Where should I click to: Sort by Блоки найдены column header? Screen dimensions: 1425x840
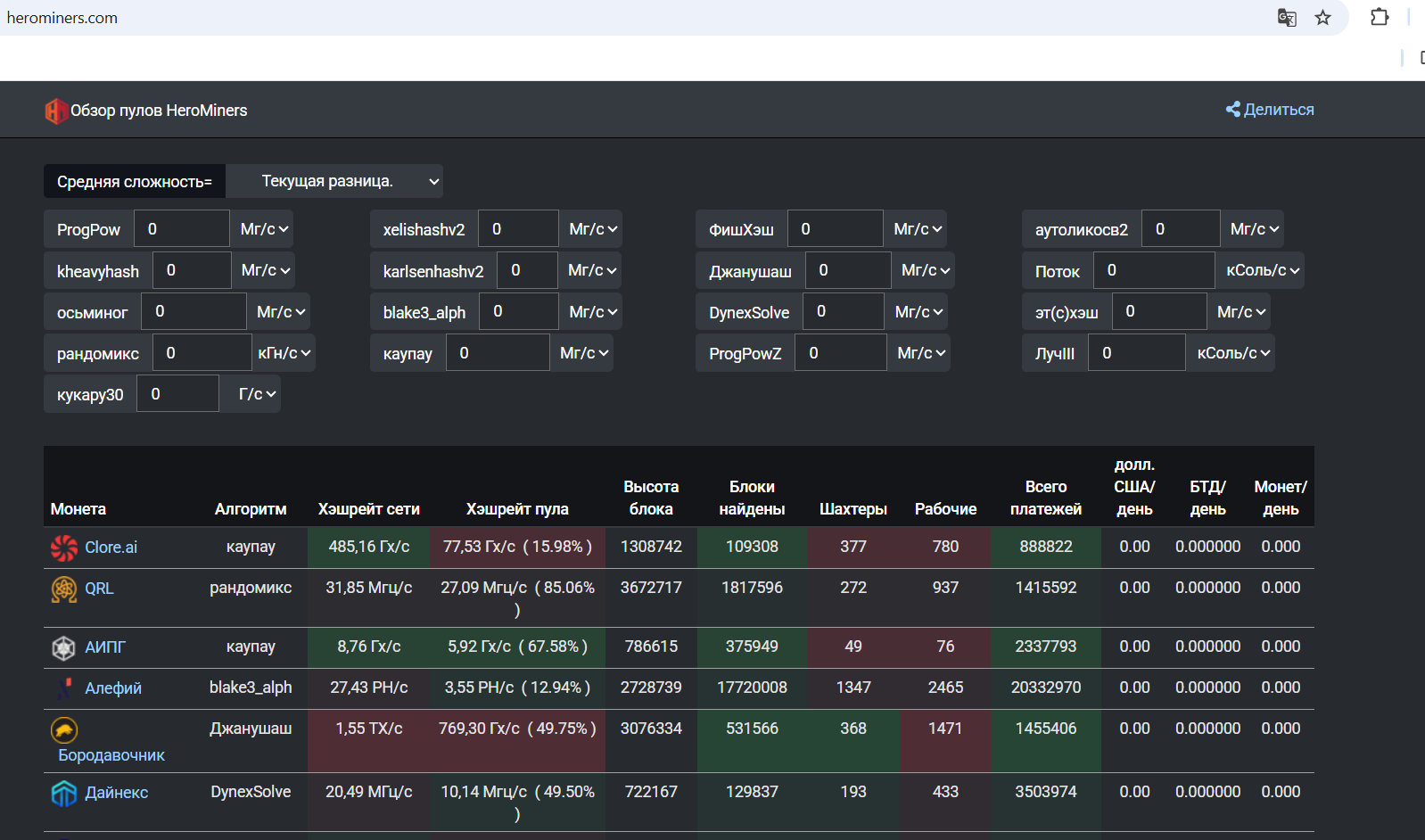(x=752, y=498)
